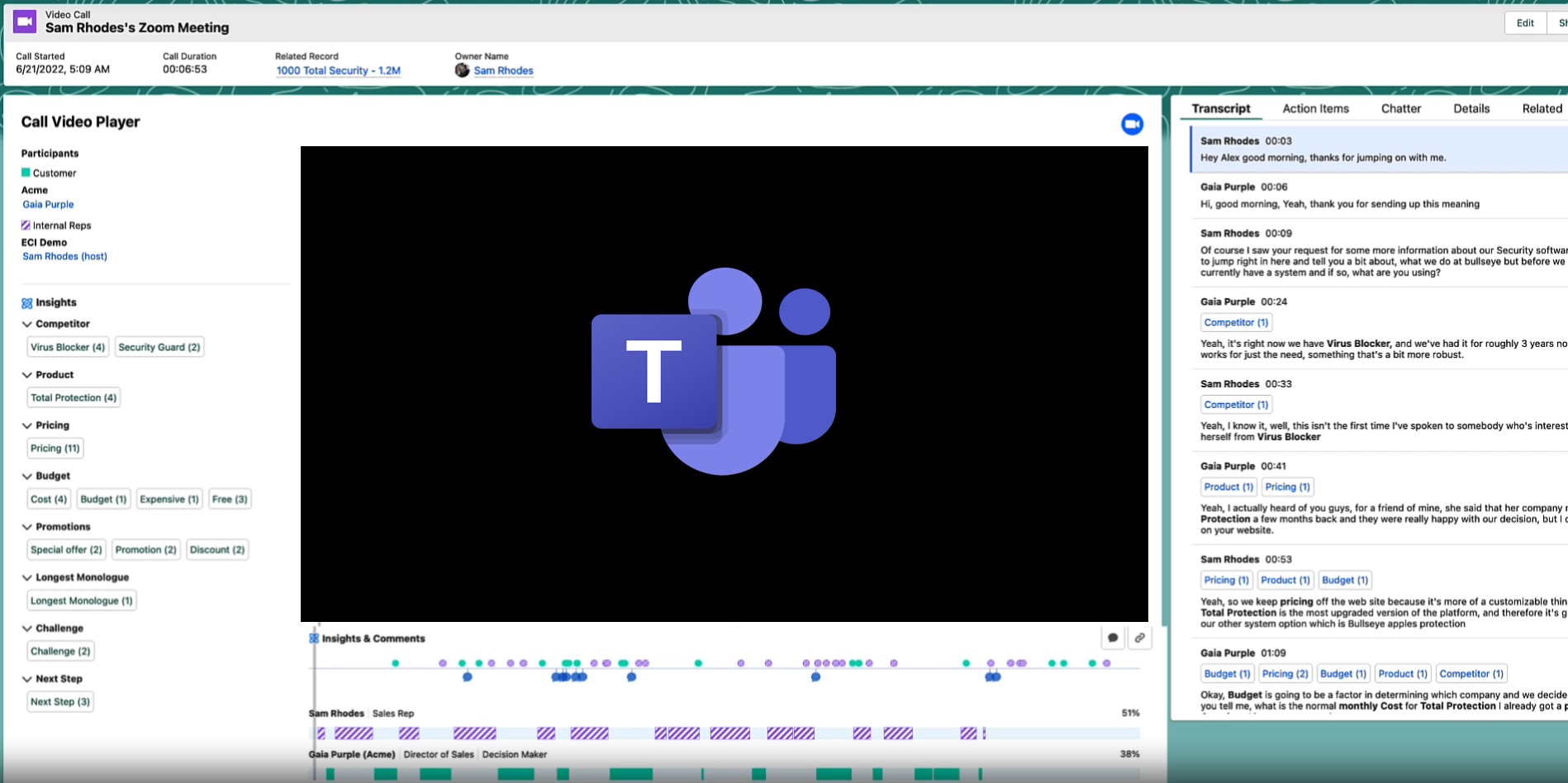This screenshot has width=1568, height=783.
Task: Collapse the Budget insights section
Action: point(27,477)
